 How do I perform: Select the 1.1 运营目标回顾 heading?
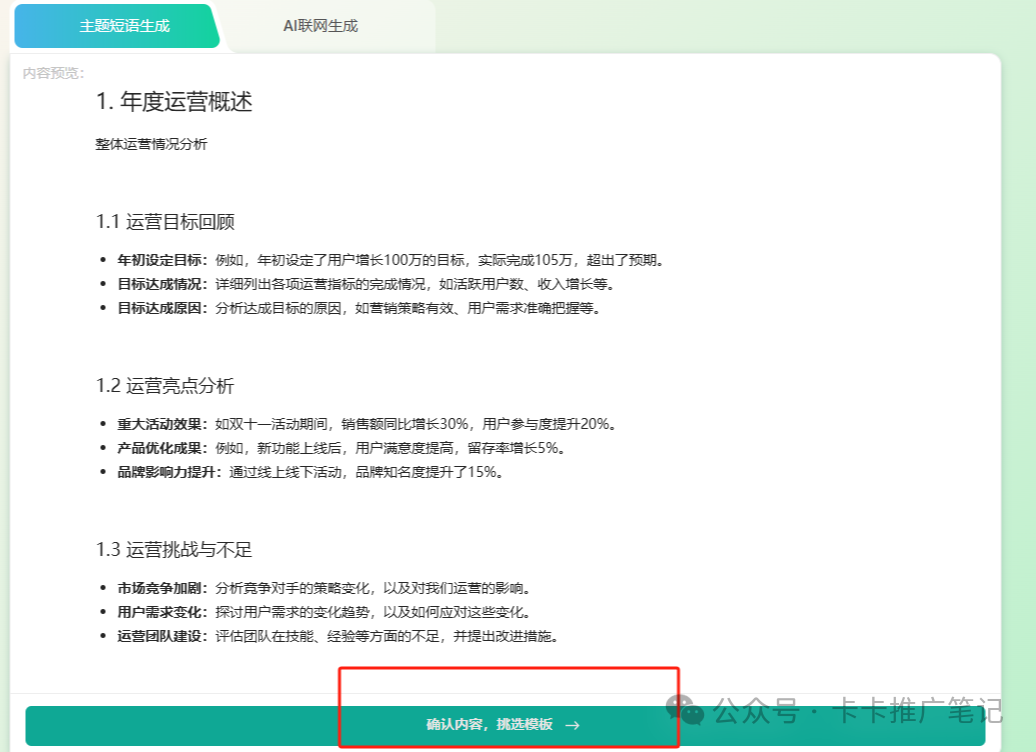pyautogui.click(x=165, y=222)
